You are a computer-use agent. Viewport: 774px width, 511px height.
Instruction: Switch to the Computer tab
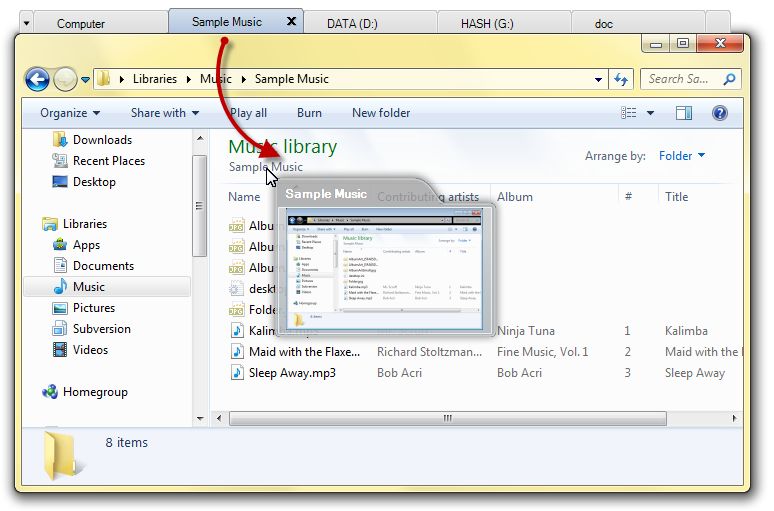(x=101, y=23)
